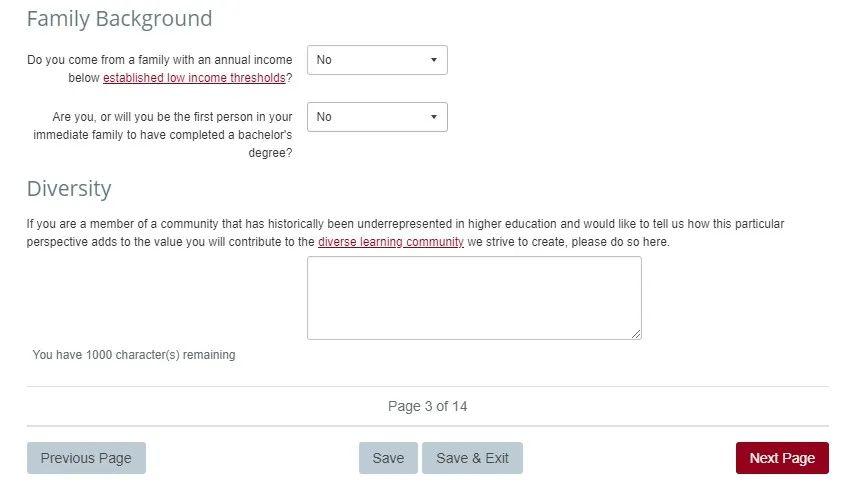
Task: Click the underrepresented community description paragraph
Action: (405, 233)
